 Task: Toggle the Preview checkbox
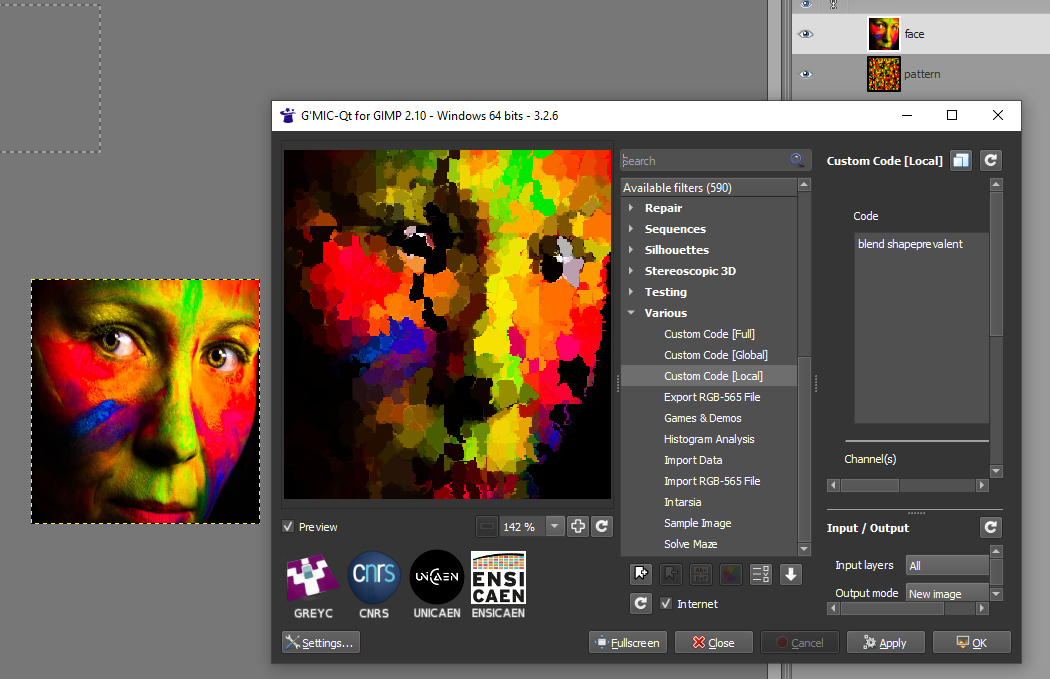[289, 527]
